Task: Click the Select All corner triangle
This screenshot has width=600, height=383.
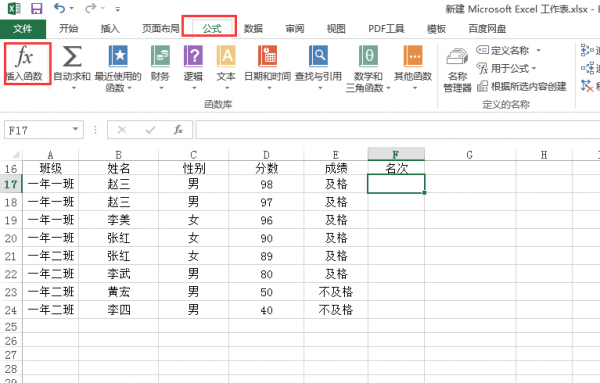Action: pos(15,155)
